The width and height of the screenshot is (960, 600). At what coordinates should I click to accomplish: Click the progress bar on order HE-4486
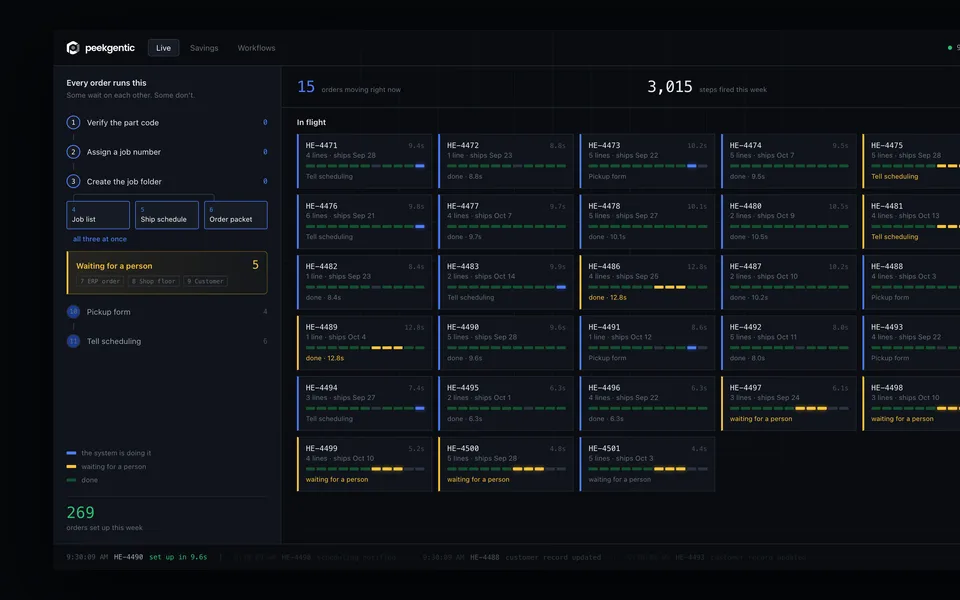648,287
